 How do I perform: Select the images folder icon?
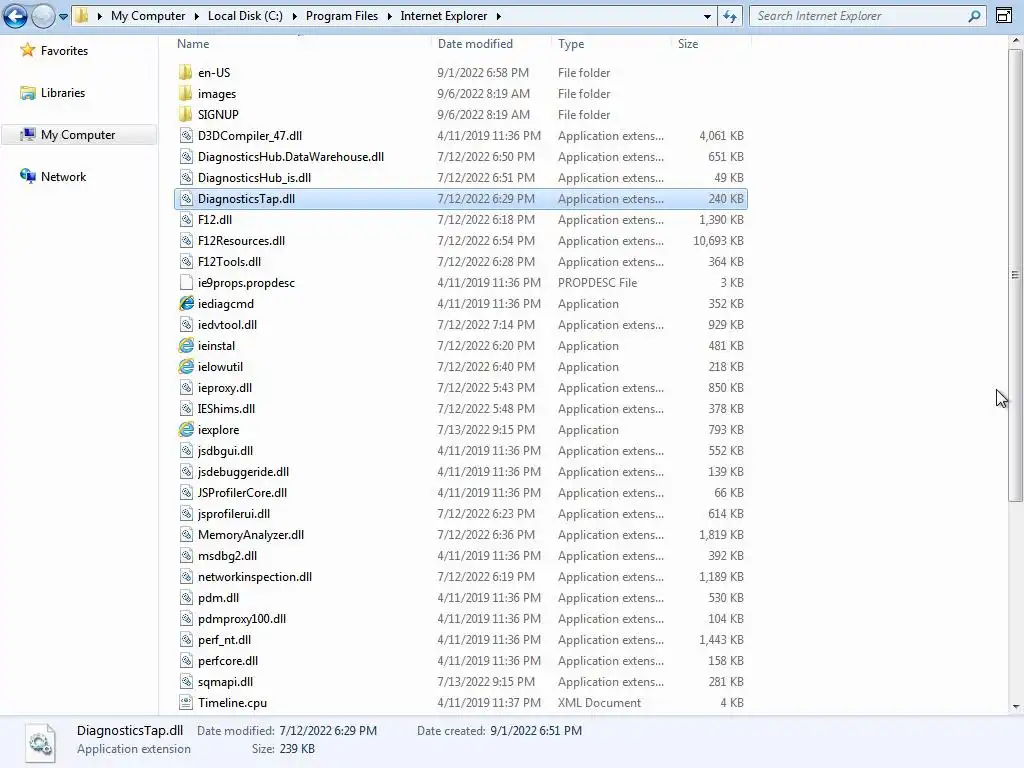point(185,93)
